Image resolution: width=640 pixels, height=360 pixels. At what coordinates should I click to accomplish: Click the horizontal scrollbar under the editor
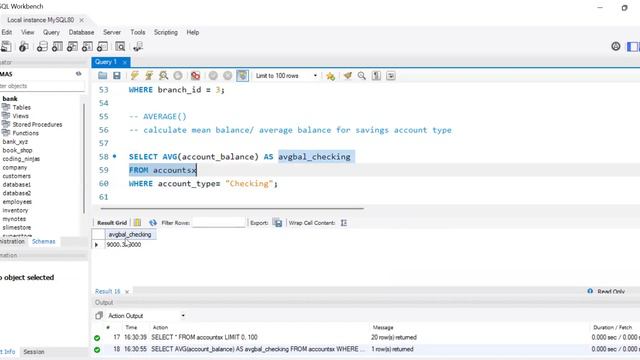point(232,209)
